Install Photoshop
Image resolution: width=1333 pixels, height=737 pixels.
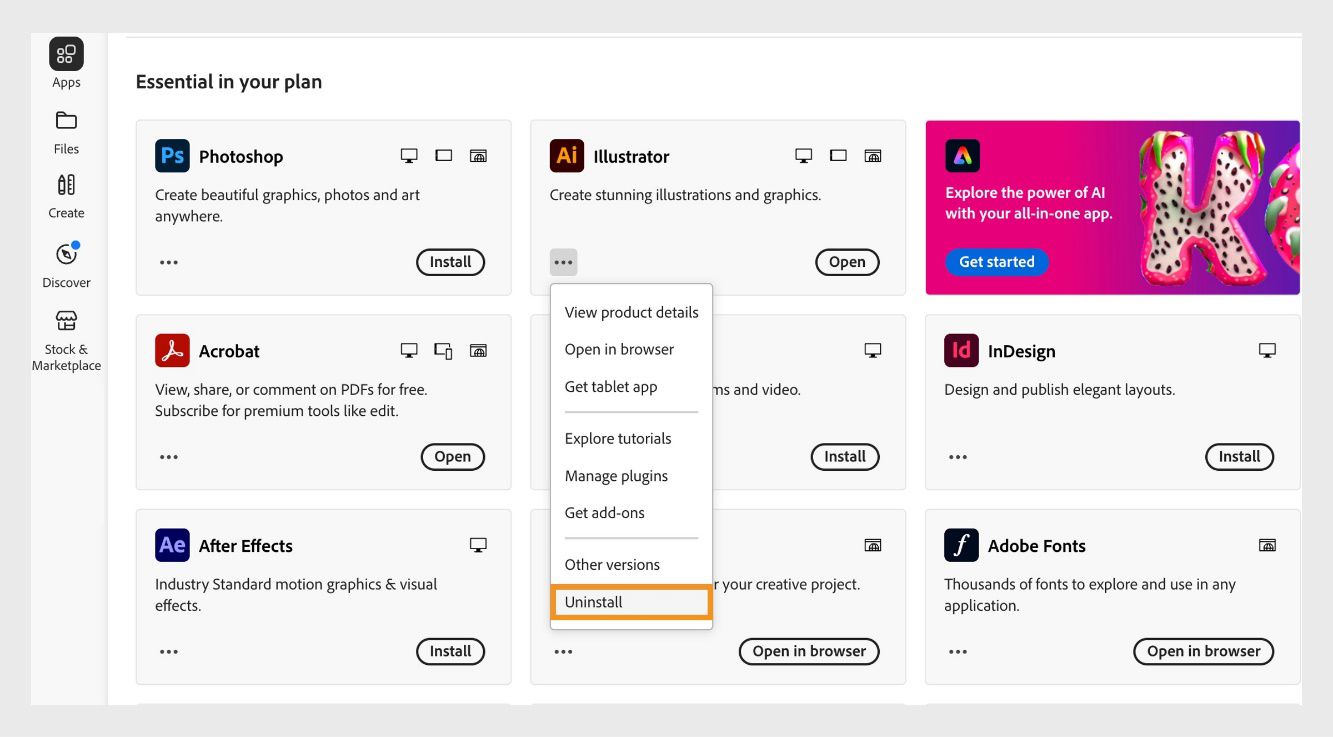[x=450, y=262]
